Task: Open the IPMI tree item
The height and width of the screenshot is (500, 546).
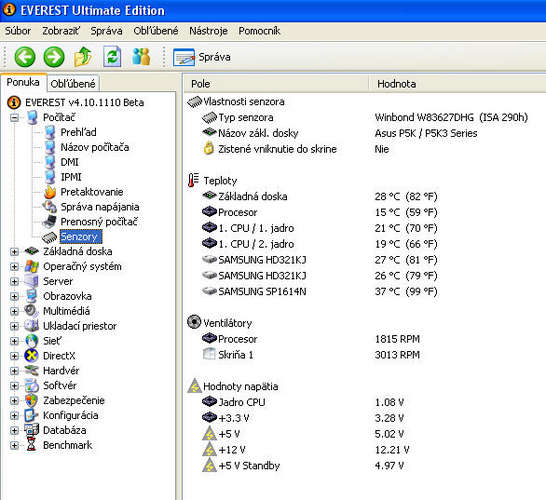Action: [x=71, y=177]
